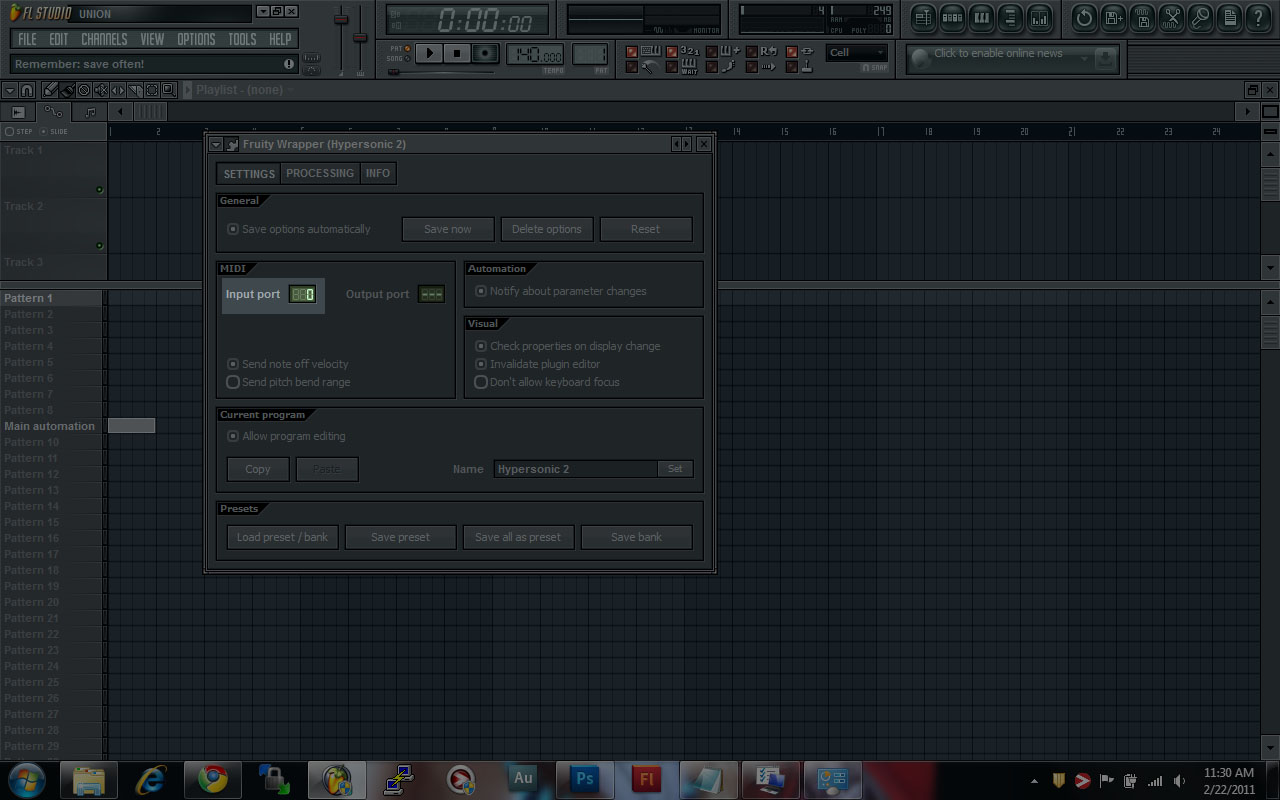This screenshot has height=800, width=1280.
Task: Click the Undo icon in the toolbar
Action: (x=1083, y=18)
